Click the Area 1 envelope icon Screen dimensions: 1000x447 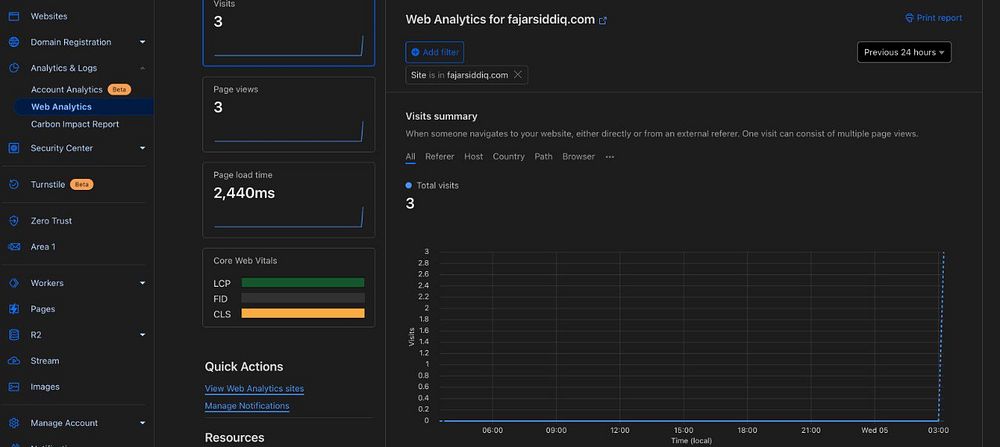pyautogui.click(x=13, y=247)
